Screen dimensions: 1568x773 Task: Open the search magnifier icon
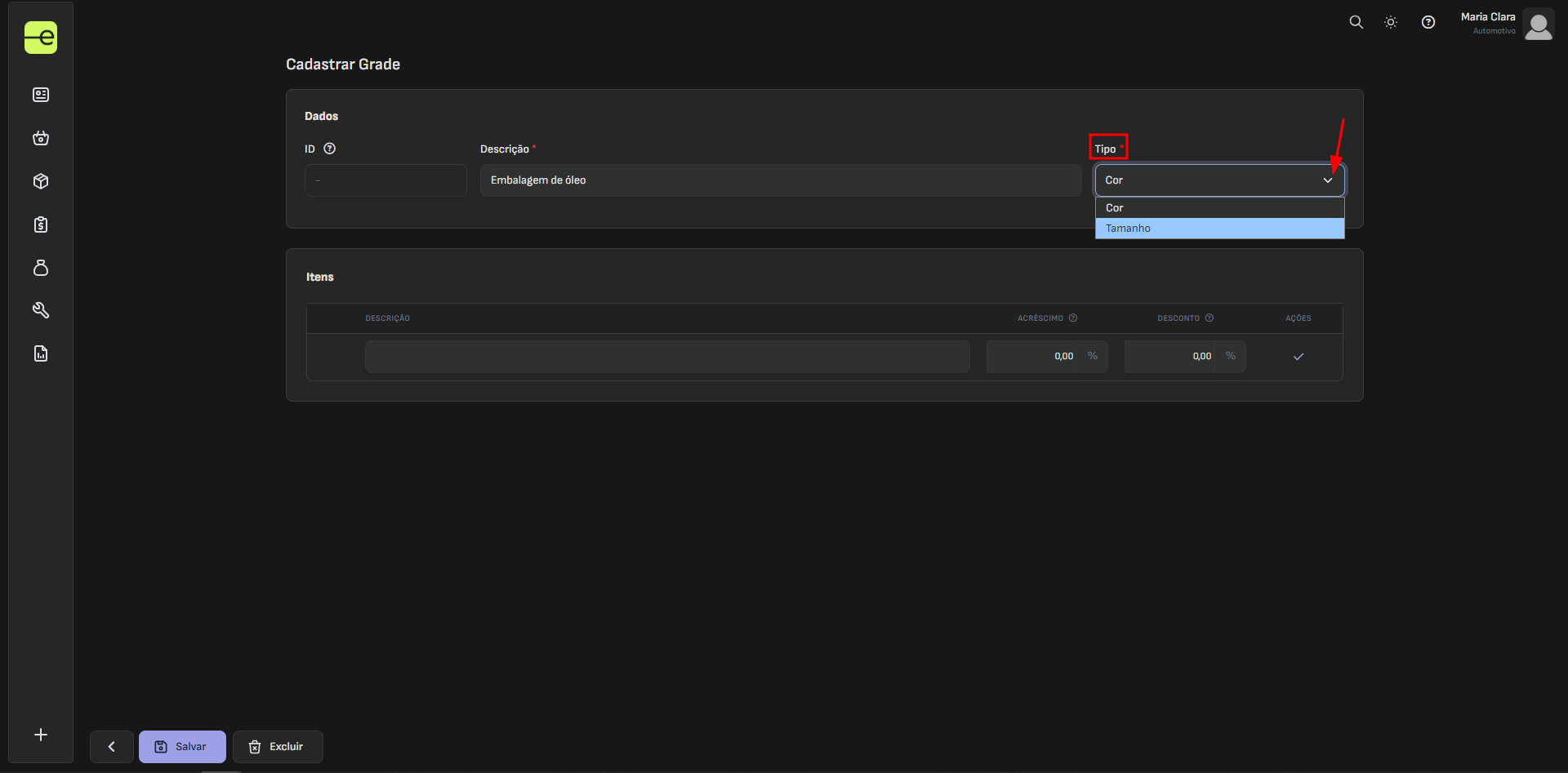1356,22
